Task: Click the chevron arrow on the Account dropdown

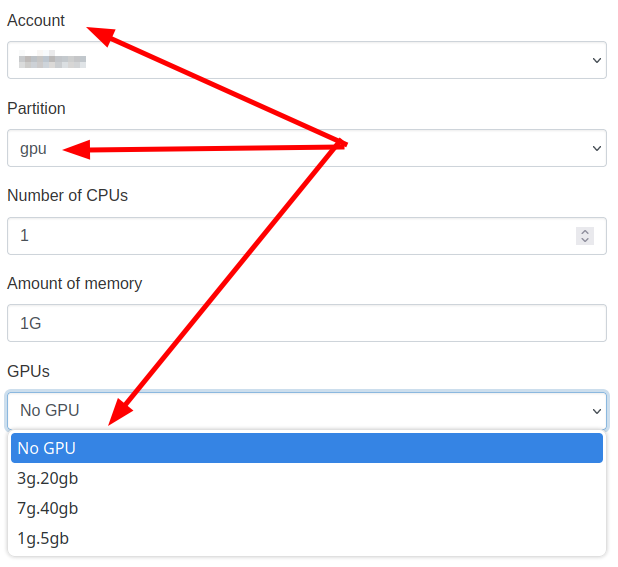Action: (x=597, y=60)
